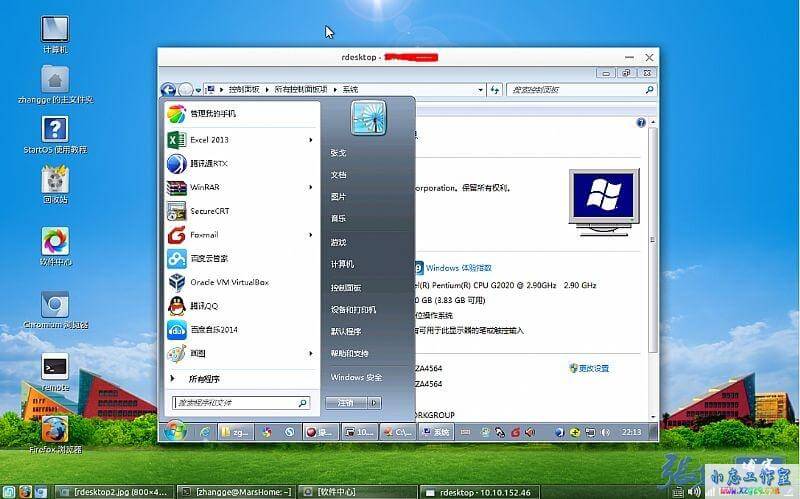Image resolution: width=800 pixels, height=499 pixels.
Task: Open Internet Explorer in the Windows taskbar
Action: (x=205, y=432)
